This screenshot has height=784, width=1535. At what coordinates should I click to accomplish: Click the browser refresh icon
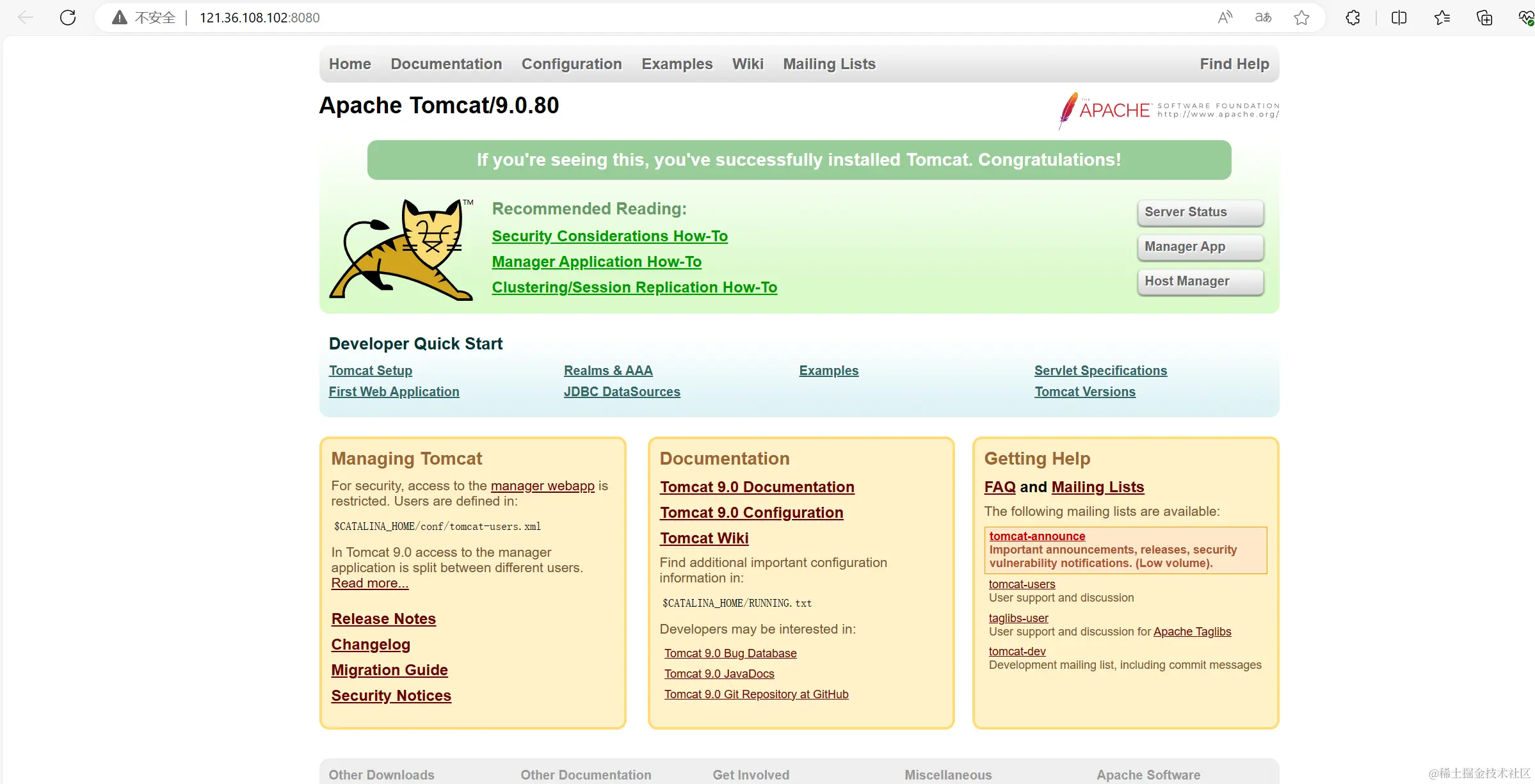click(68, 17)
